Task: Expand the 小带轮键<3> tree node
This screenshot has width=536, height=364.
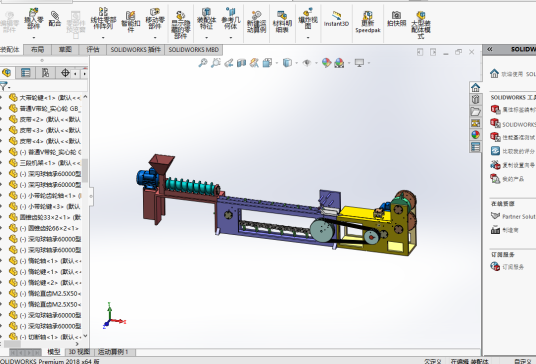Action: (x=2, y=206)
